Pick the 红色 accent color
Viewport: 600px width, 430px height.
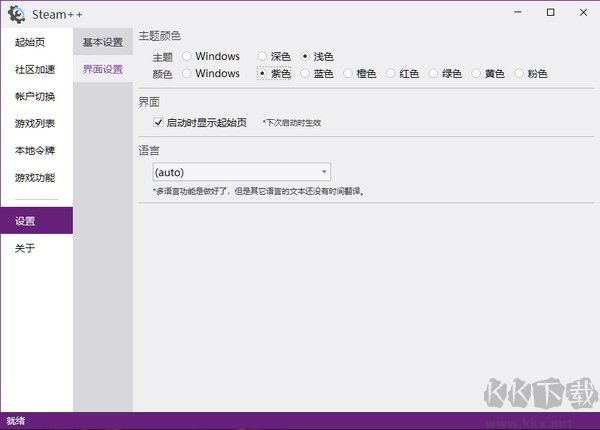[391, 74]
